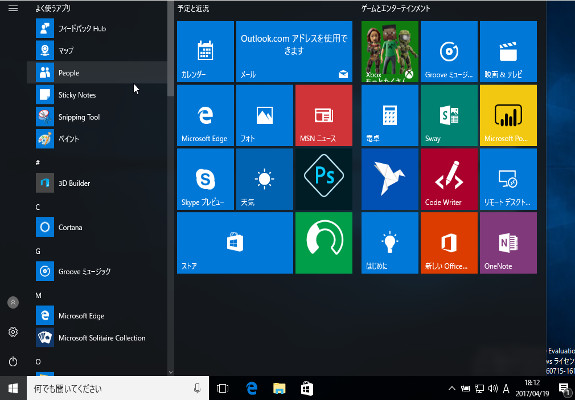Click the 'G' letter group header
The height and width of the screenshot is (400, 575).
tap(38, 252)
